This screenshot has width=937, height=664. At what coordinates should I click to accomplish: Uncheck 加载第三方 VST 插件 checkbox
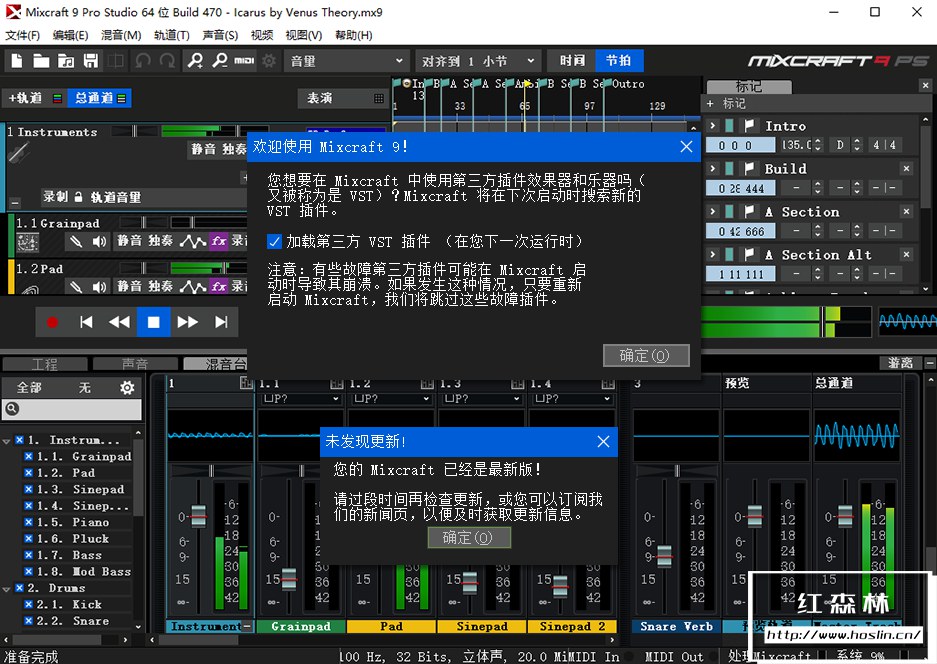pos(274,241)
